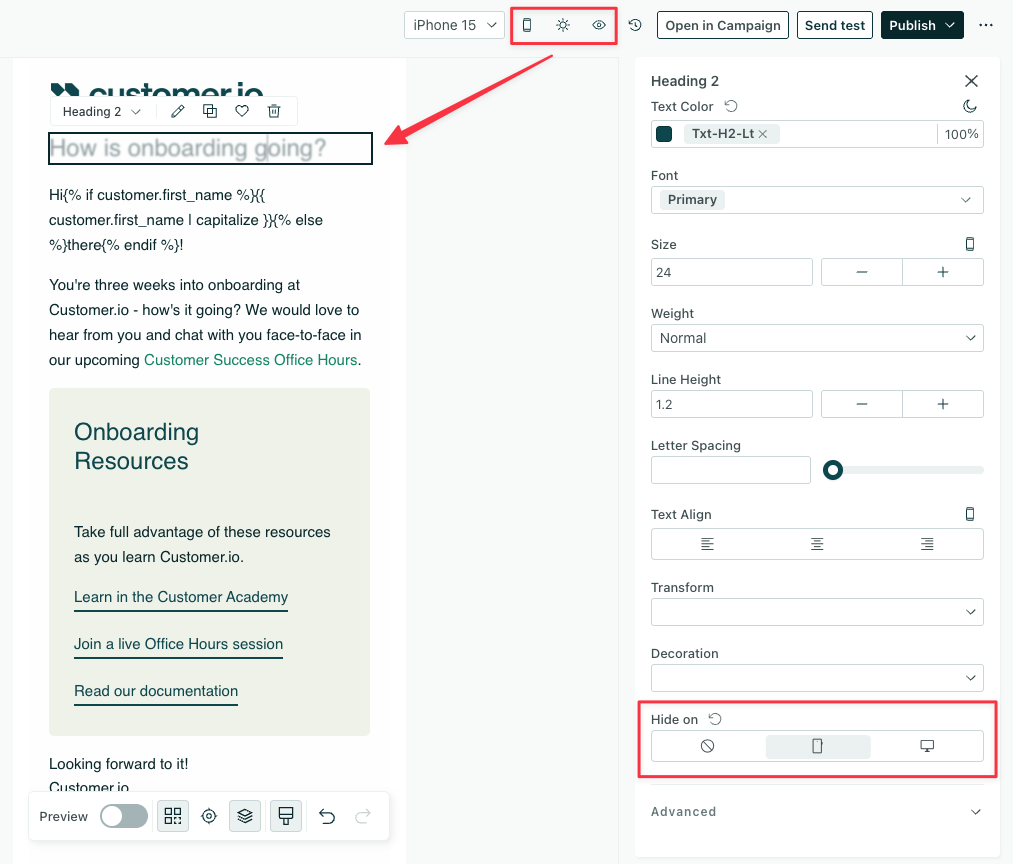Open the iPhone 15 device dropdown
This screenshot has width=1013, height=864.
coord(454,25)
